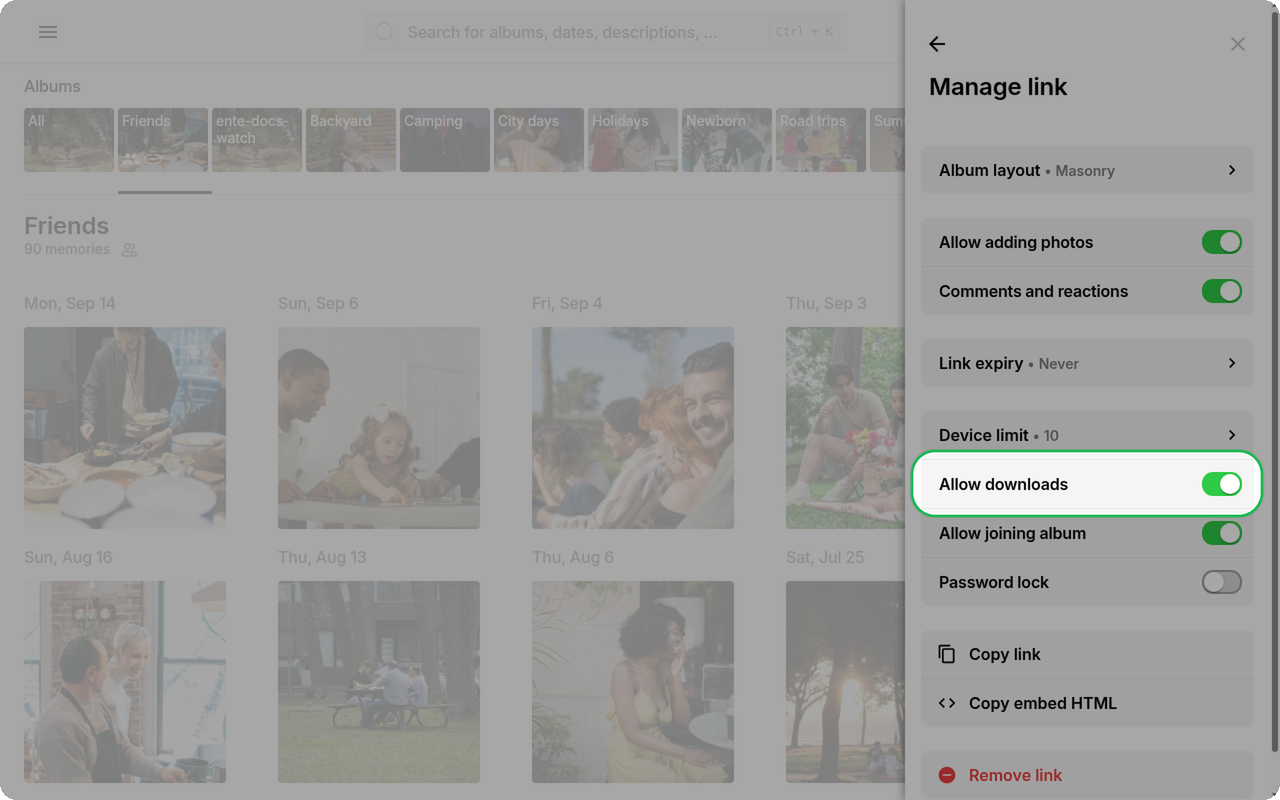The height and width of the screenshot is (800, 1280).
Task: Open the Sun, Sep 6 photo
Action: click(379, 428)
